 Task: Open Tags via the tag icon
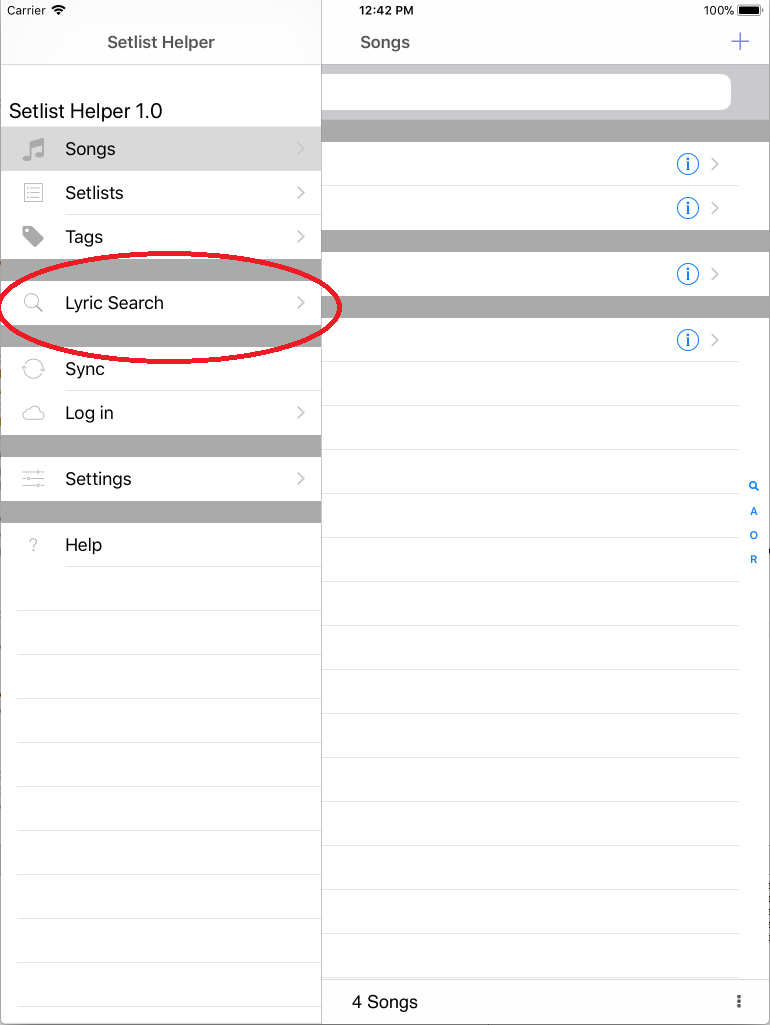[33, 236]
